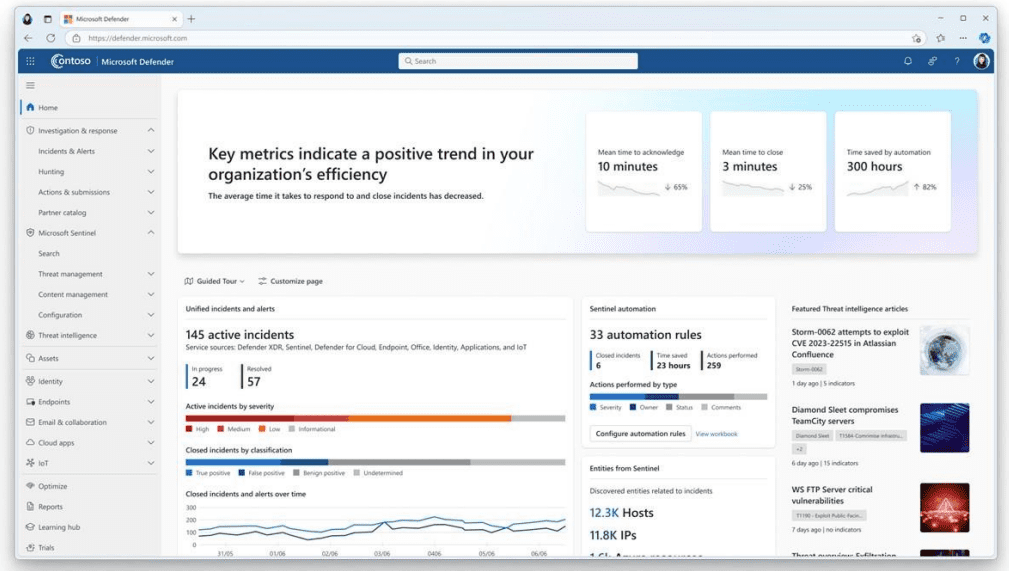Click the Email & collaboration envelope icon
This screenshot has width=1009, height=571.
30,422
